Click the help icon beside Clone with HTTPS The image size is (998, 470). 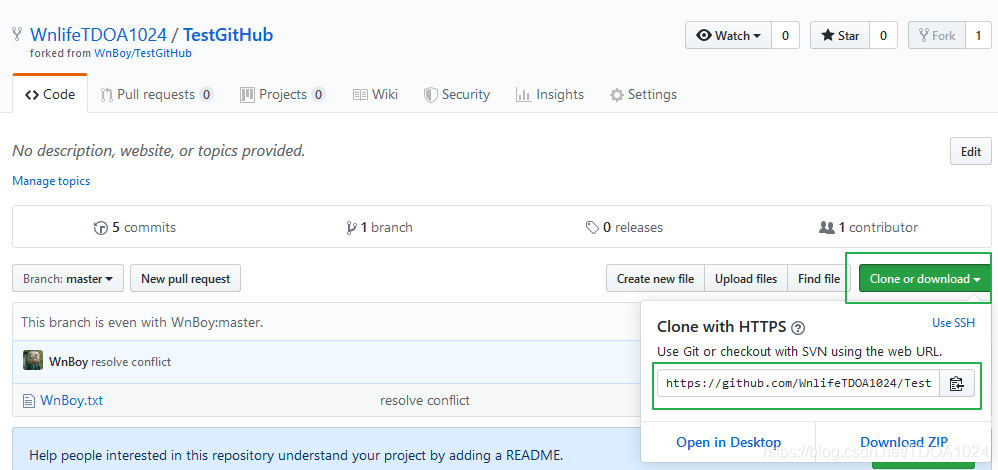pos(798,328)
